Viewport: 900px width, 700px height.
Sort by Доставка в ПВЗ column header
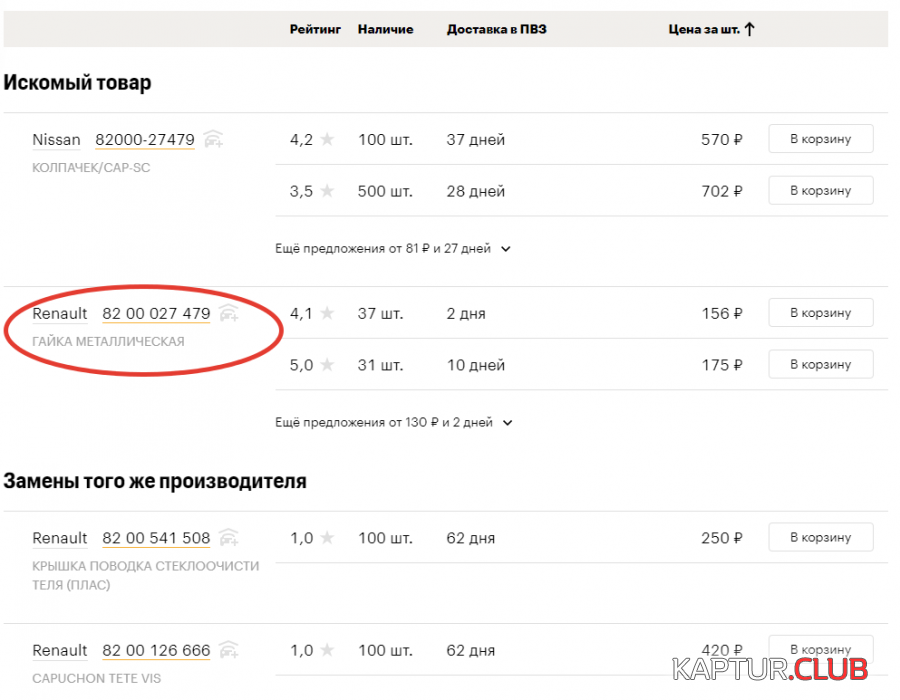click(496, 29)
